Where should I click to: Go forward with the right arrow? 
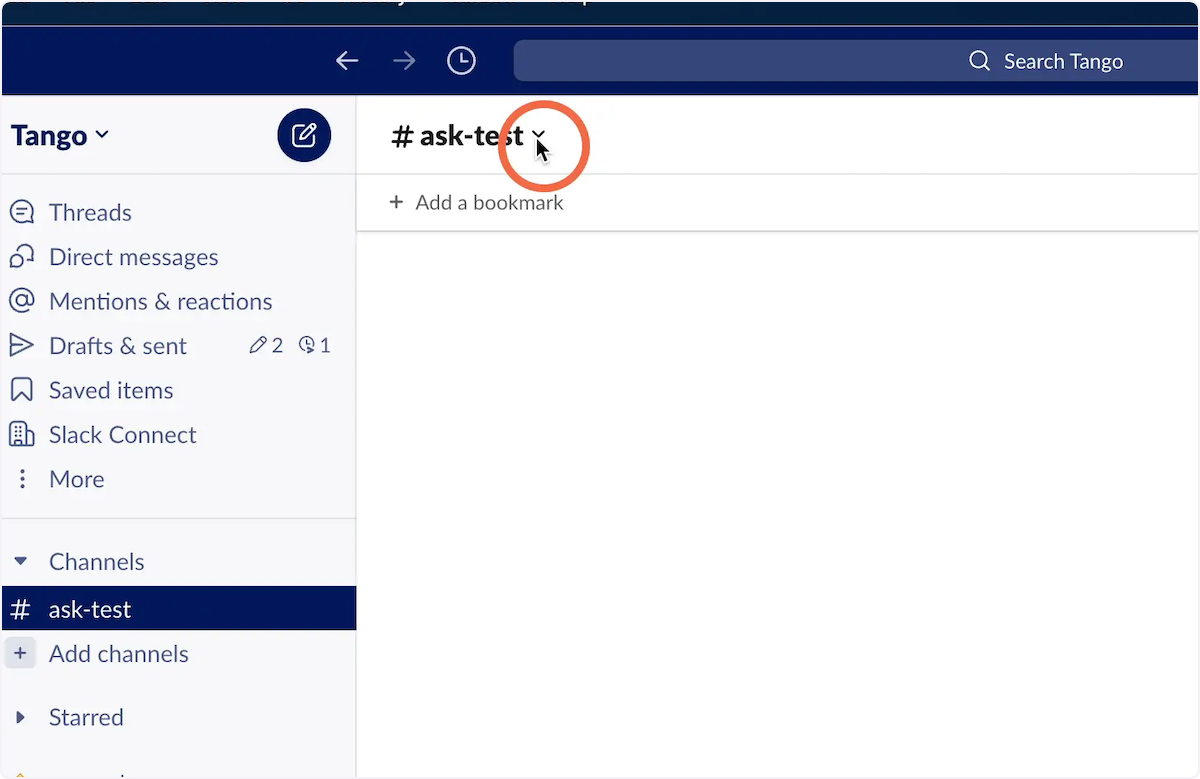pyautogui.click(x=404, y=61)
